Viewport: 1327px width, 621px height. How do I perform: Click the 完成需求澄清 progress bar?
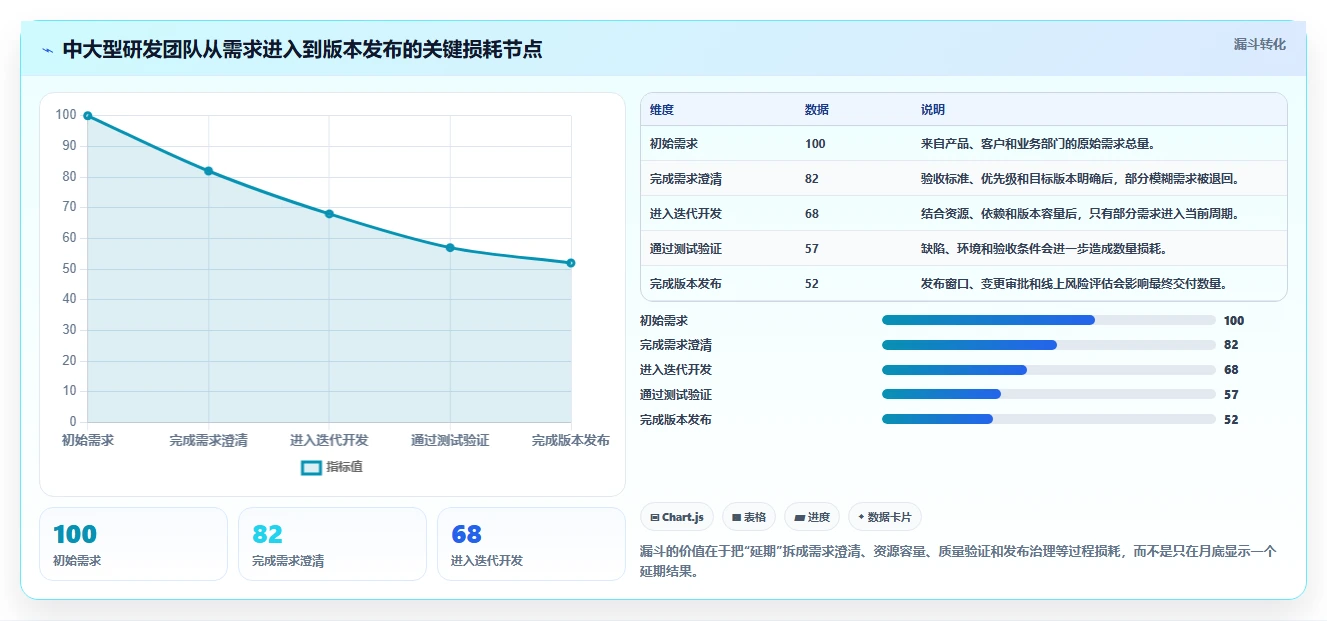coord(1049,345)
